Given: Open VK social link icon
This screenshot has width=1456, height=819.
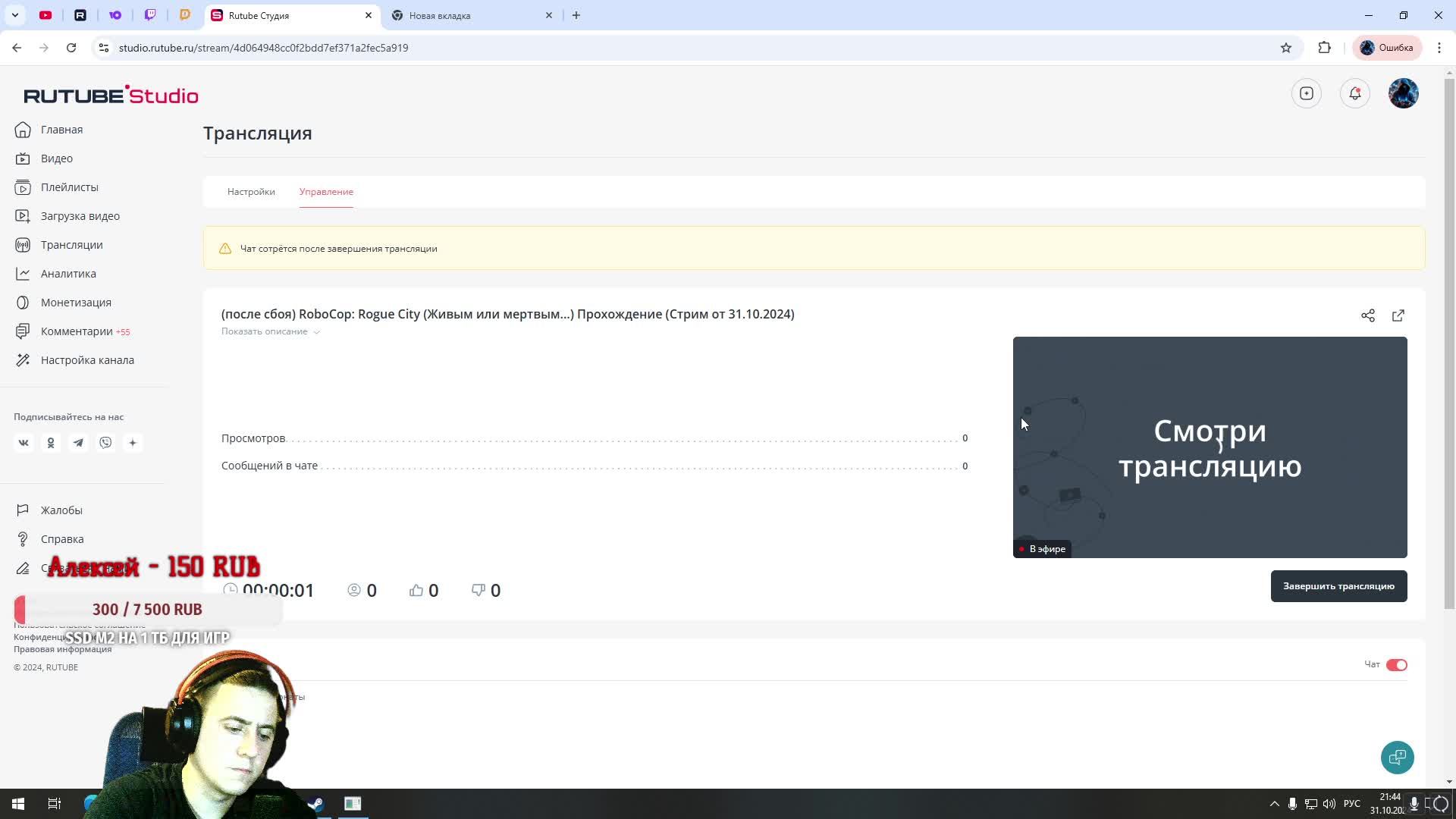Looking at the screenshot, I should [24, 443].
